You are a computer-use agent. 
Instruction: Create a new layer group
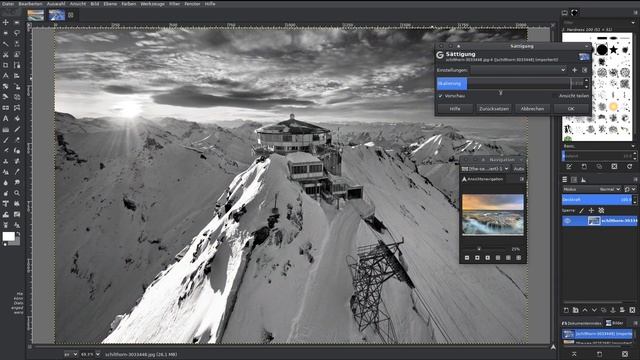[576, 310]
